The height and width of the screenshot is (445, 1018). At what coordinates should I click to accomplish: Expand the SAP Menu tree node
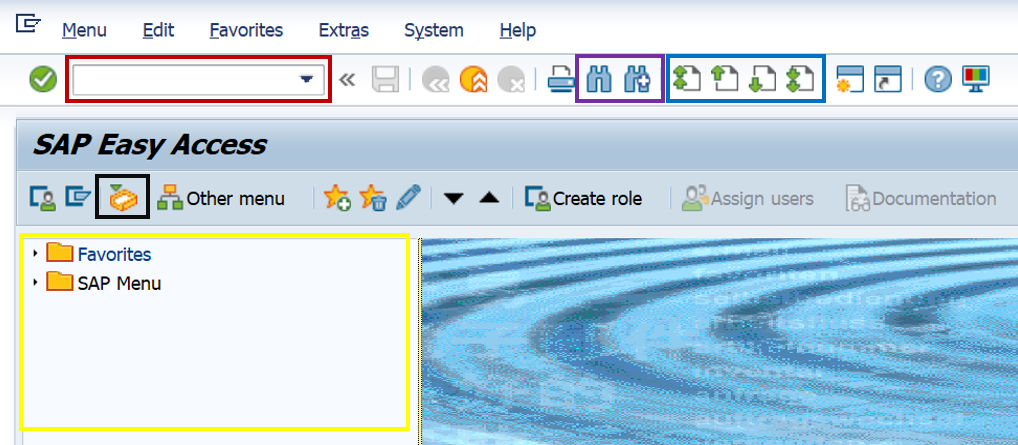35,283
